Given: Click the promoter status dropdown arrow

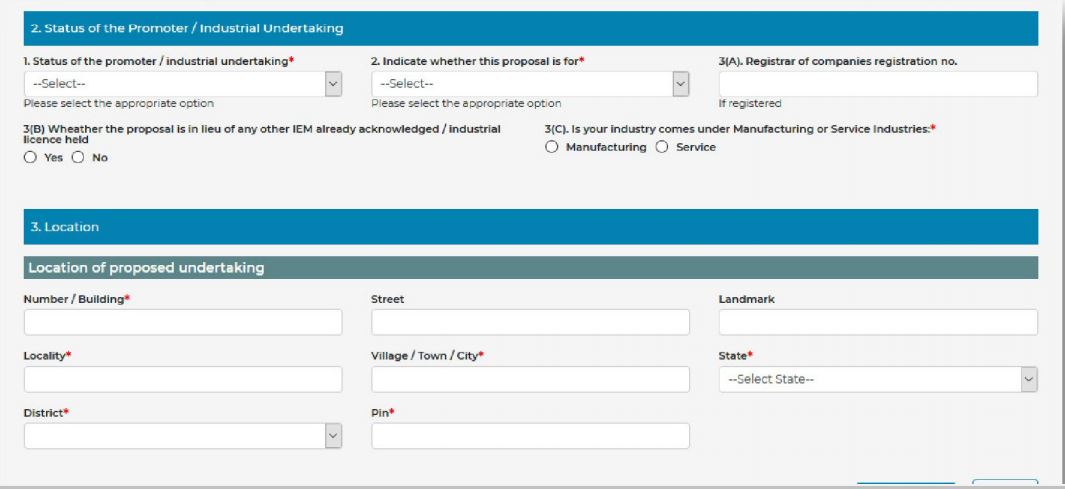Looking at the screenshot, I should [333, 84].
